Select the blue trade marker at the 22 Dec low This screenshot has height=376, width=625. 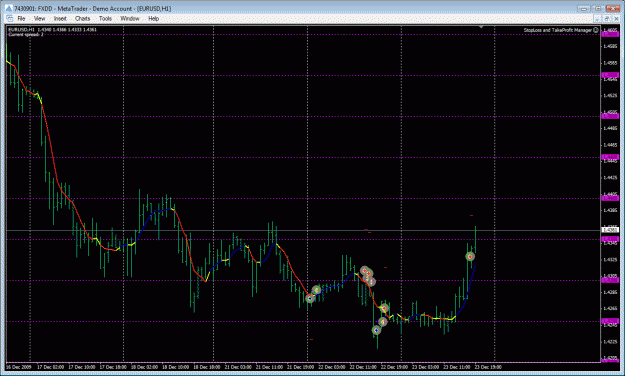(x=376, y=330)
